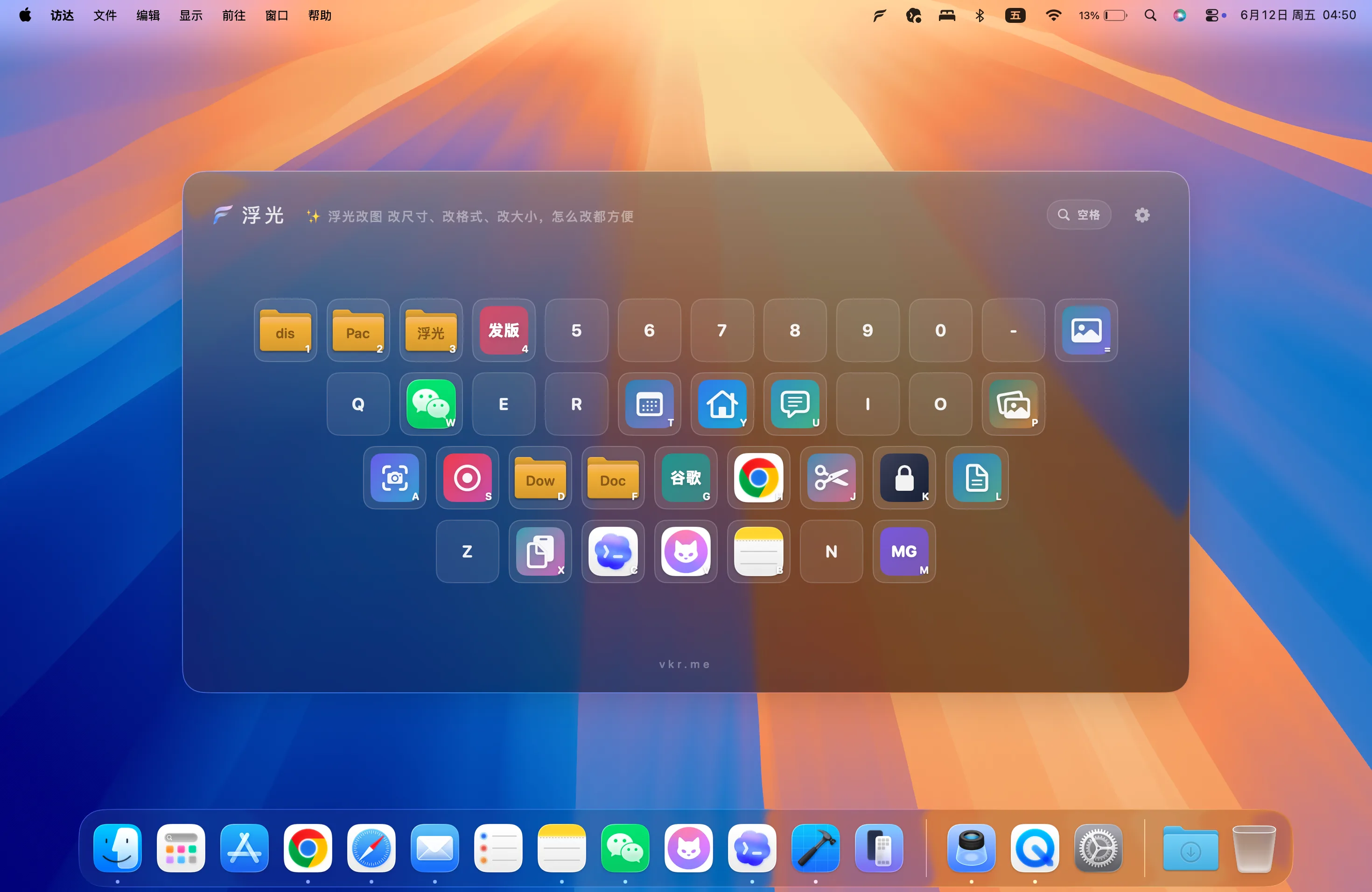The image size is (1372, 892).
Task: Click the 空格 search field
Action: 1078,215
